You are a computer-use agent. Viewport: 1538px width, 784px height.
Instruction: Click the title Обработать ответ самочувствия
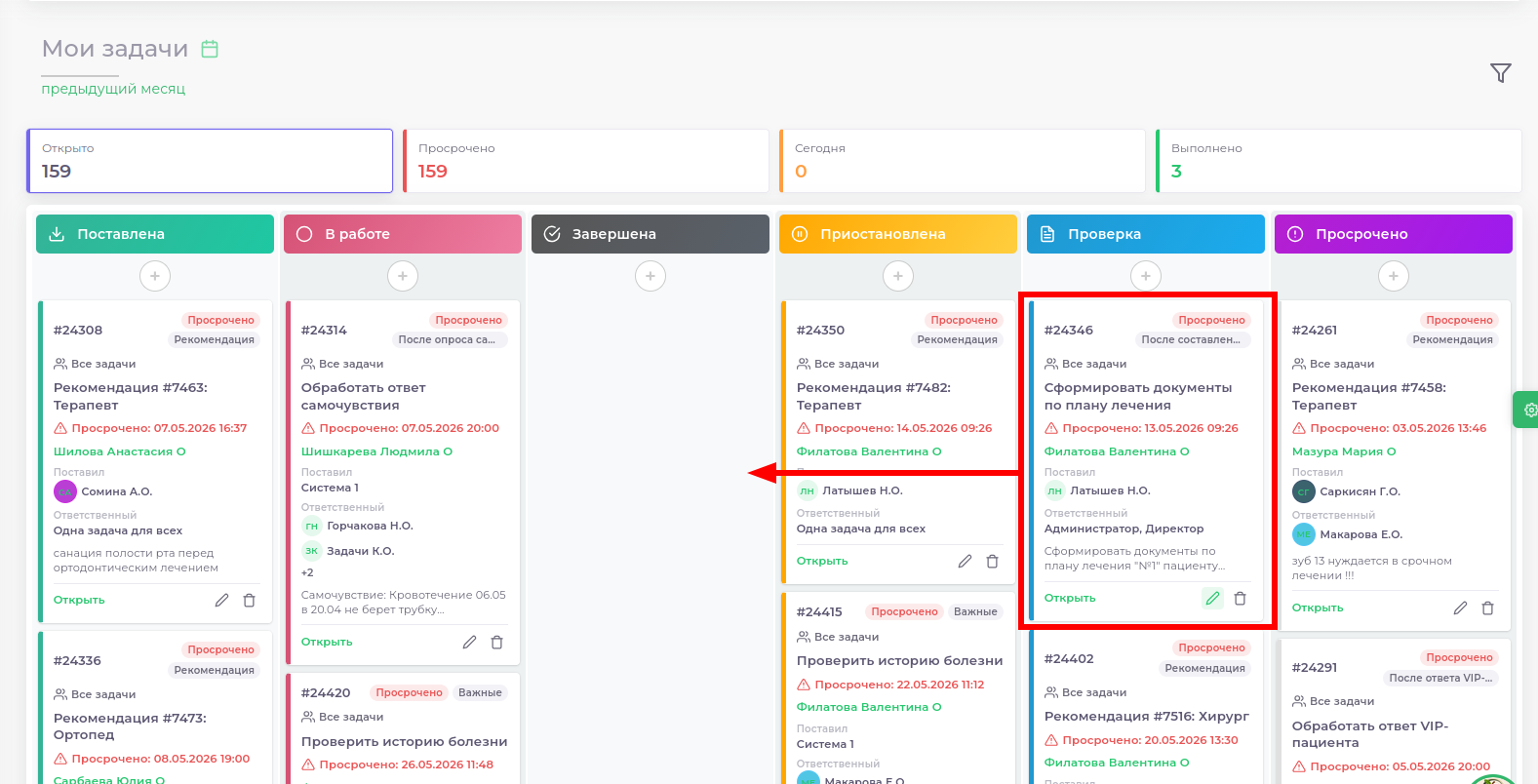363,397
